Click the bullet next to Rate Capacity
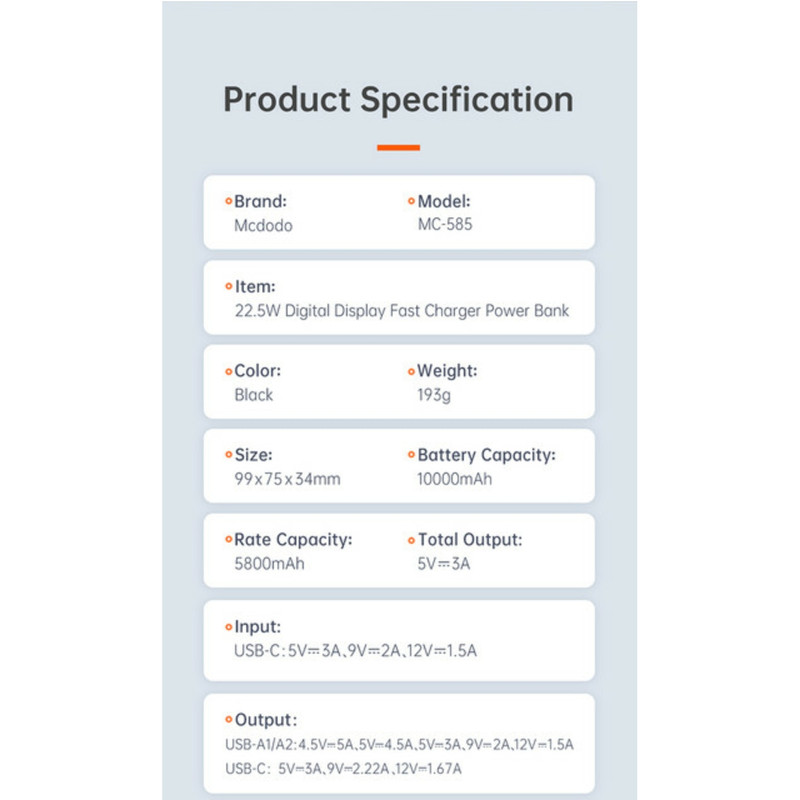800x800 pixels. [228, 540]
